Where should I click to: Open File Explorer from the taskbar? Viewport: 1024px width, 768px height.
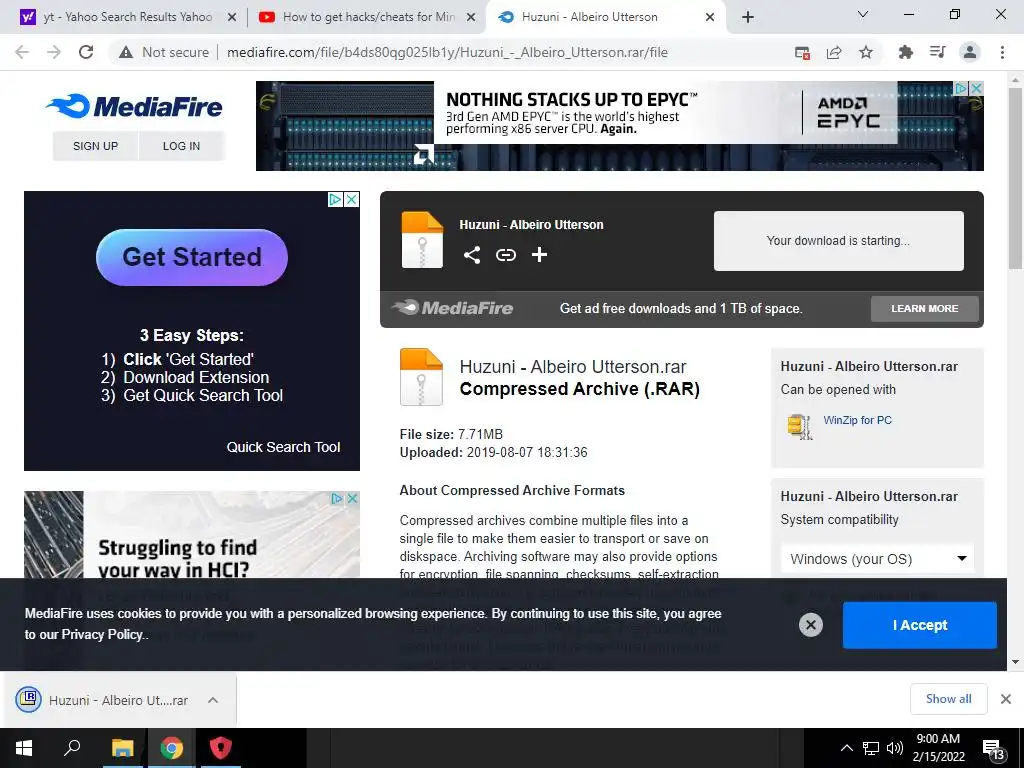[122, 748]
